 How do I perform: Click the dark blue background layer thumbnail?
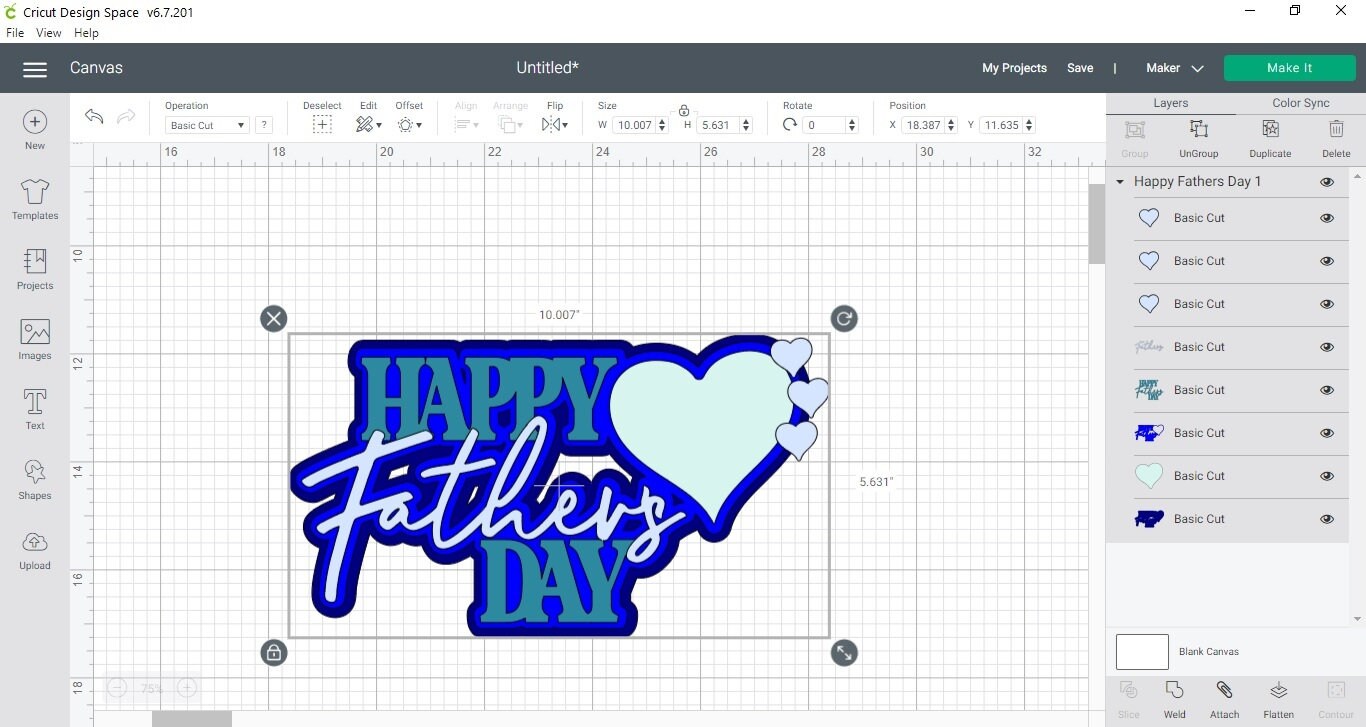click(1149, 519)
